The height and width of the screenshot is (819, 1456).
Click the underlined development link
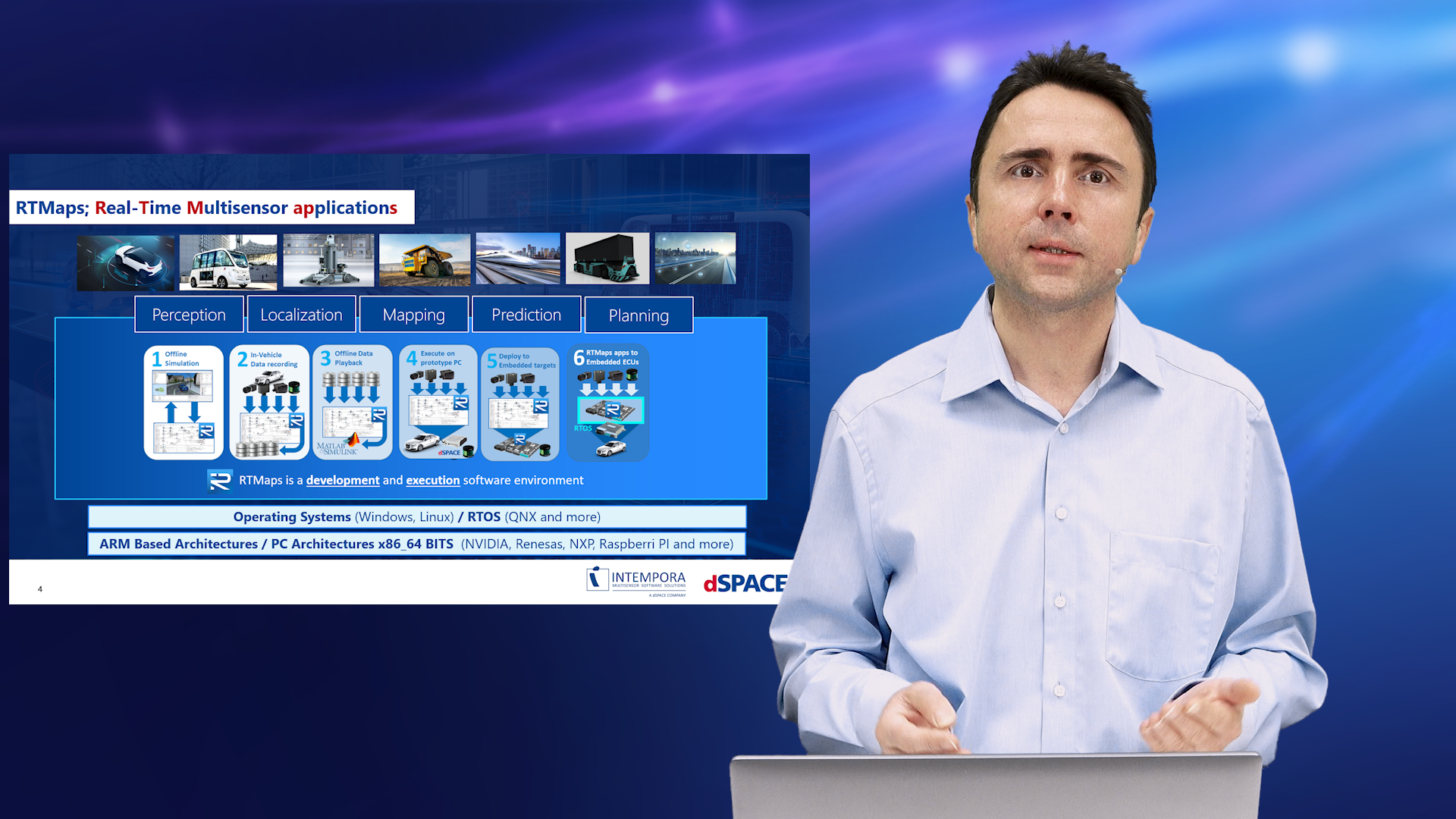tap(343, 481)
